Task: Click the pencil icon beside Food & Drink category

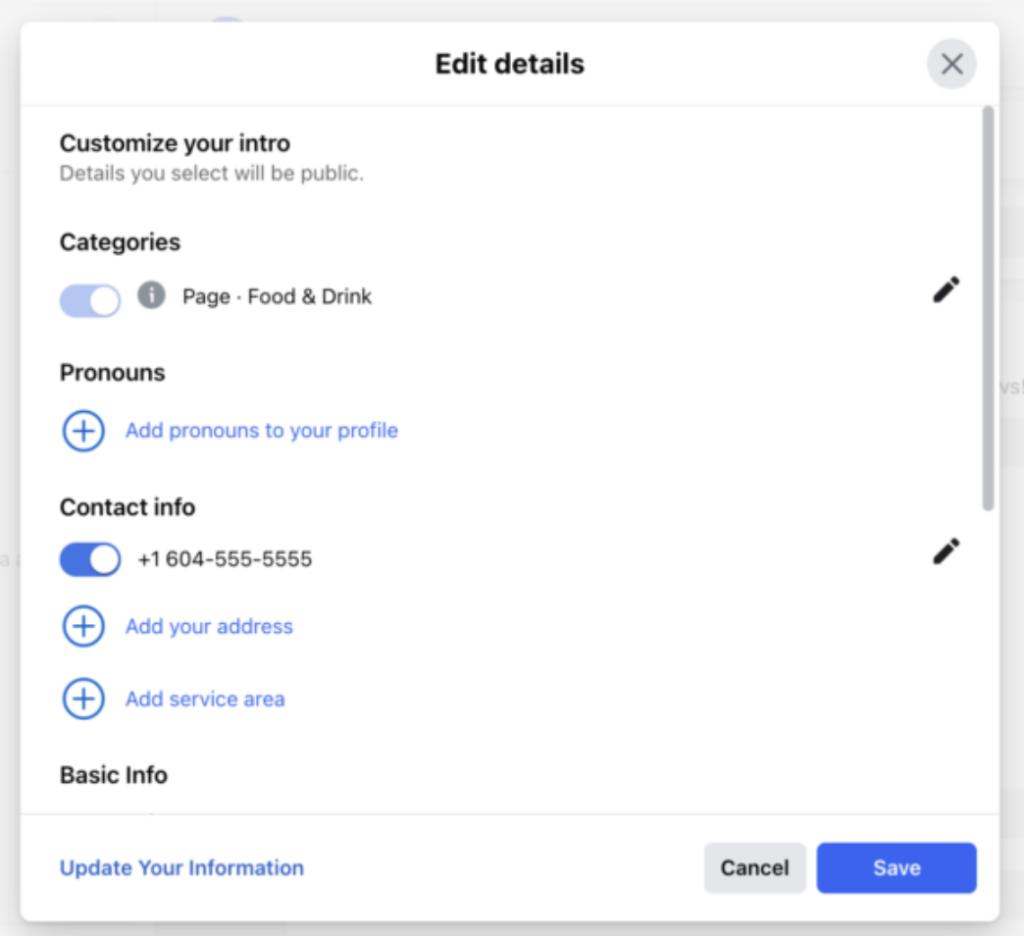Action: coord(946,290)
